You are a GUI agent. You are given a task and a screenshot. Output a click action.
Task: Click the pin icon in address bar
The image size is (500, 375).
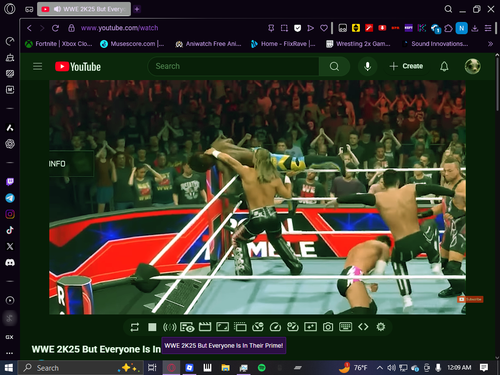pyautogui.click(x=271, y=28)
